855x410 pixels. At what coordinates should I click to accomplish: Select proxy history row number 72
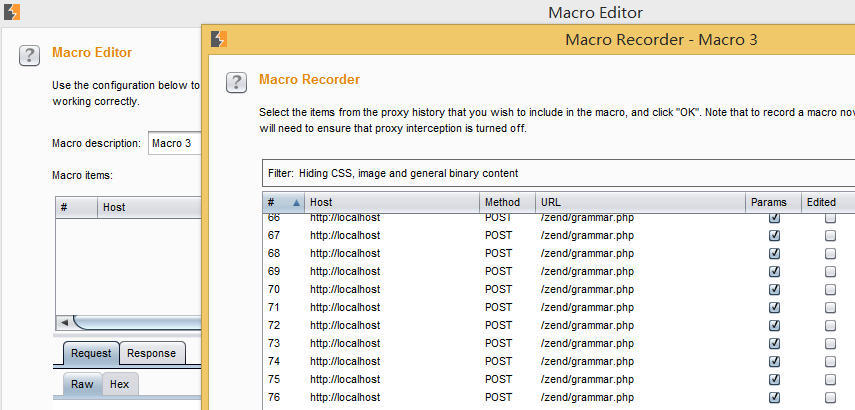click(x=558, y=325)
